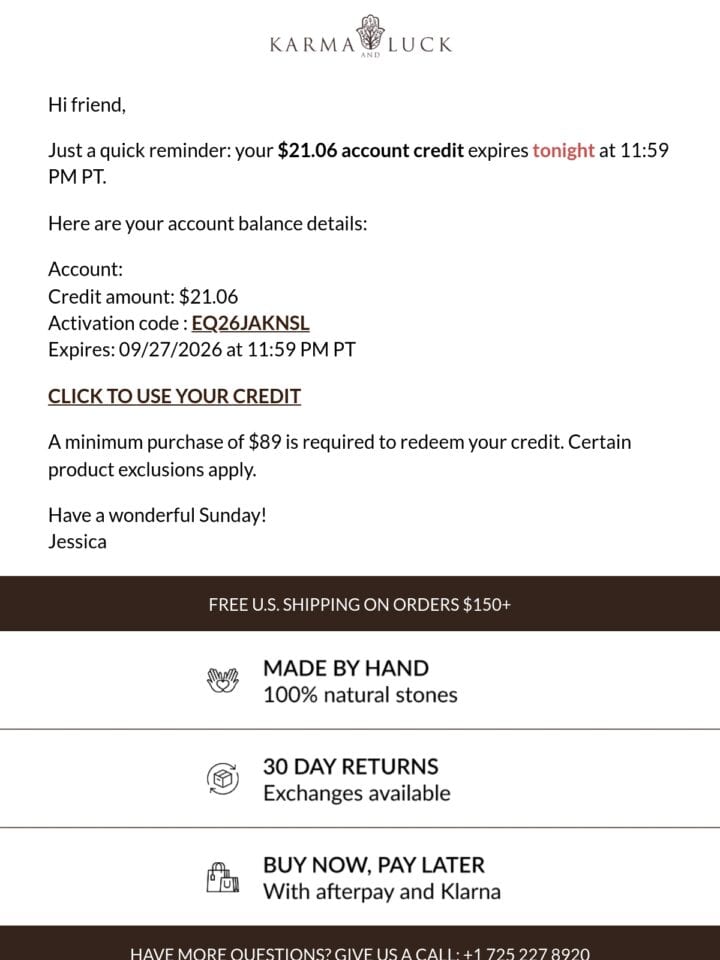Viewport: 720px width, 960px height.
Task: Click the 'With afterpay and Klarna' text
Action: (x=382, y=892)
